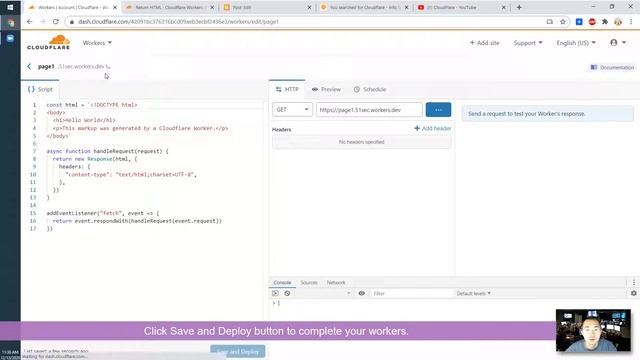Expand the Workers dropdown
640x360 pixels.
click(97, 42)
